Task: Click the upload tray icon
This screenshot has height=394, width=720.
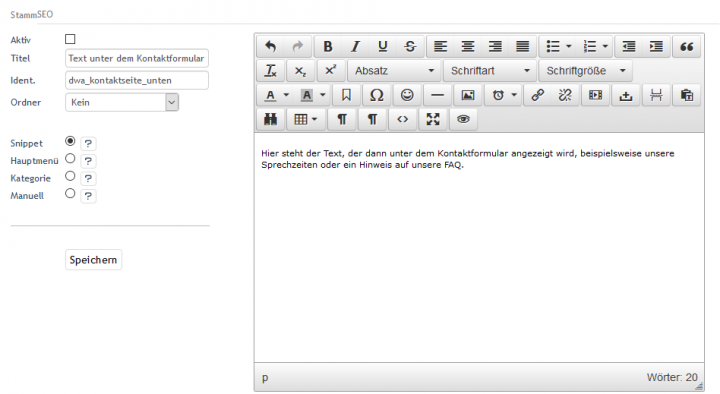Action: coord(625,95)
